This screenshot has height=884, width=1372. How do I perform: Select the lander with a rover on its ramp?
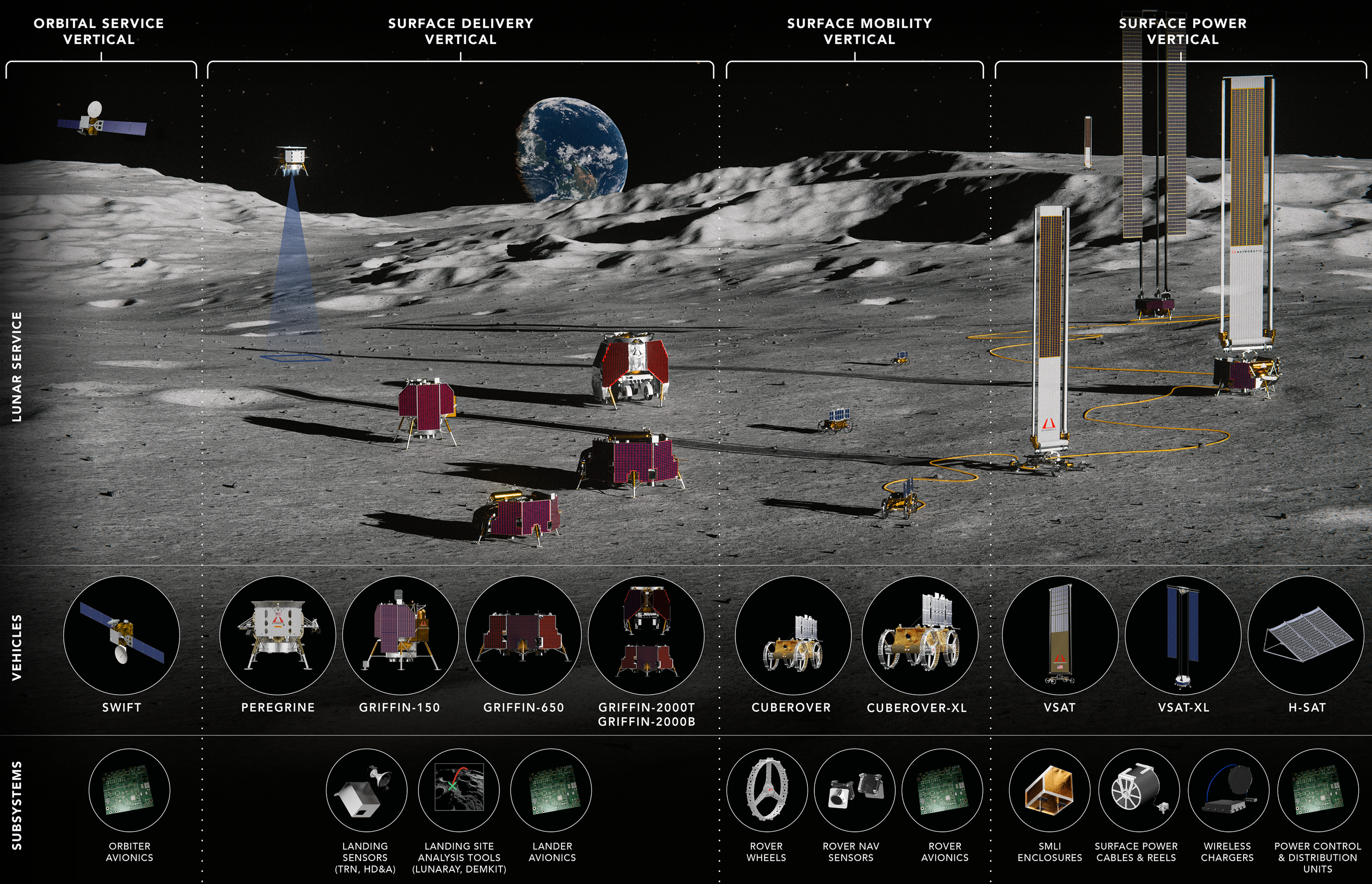631,370
